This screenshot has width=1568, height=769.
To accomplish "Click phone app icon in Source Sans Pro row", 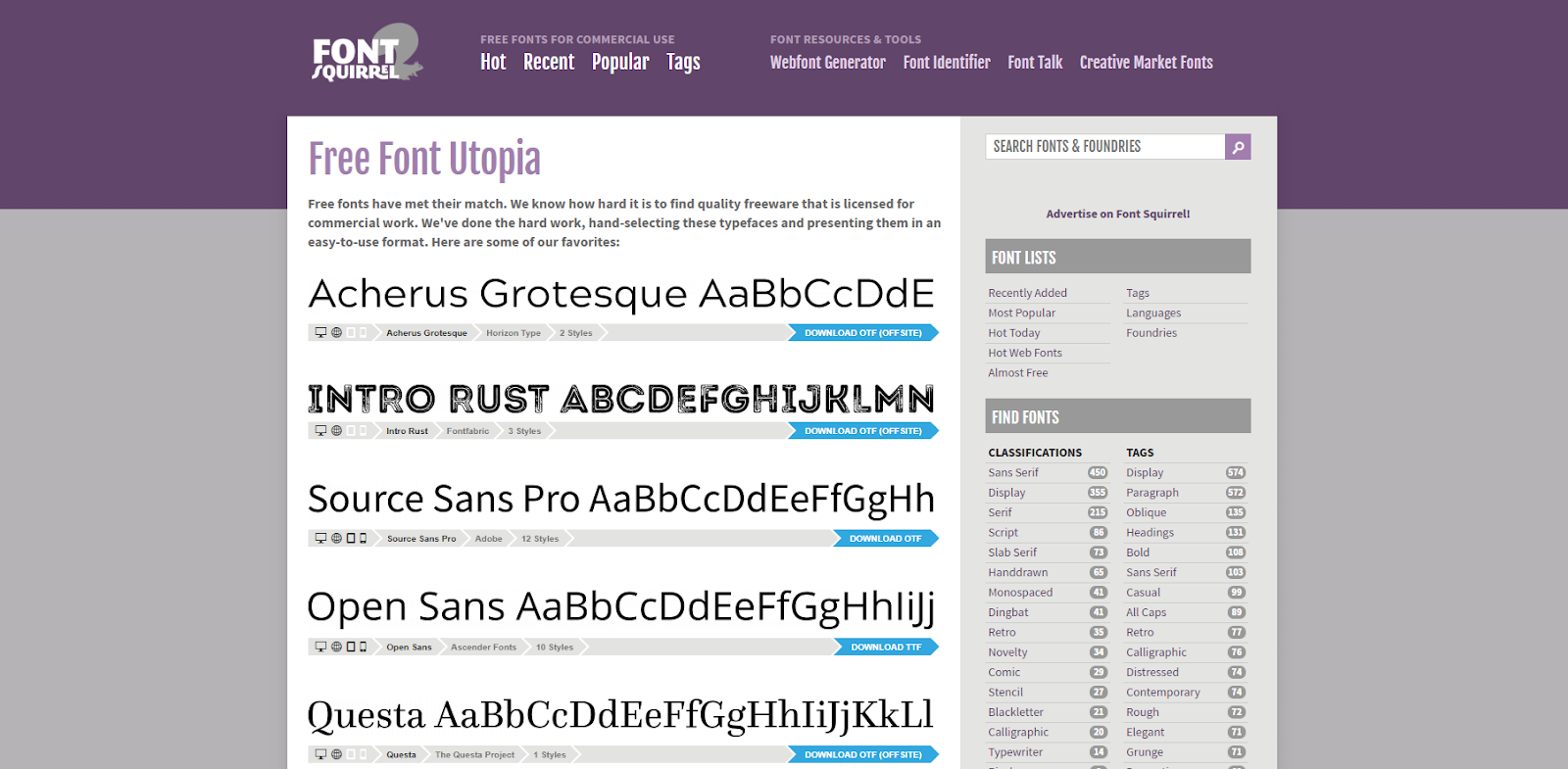I will (x=363, y=539).
